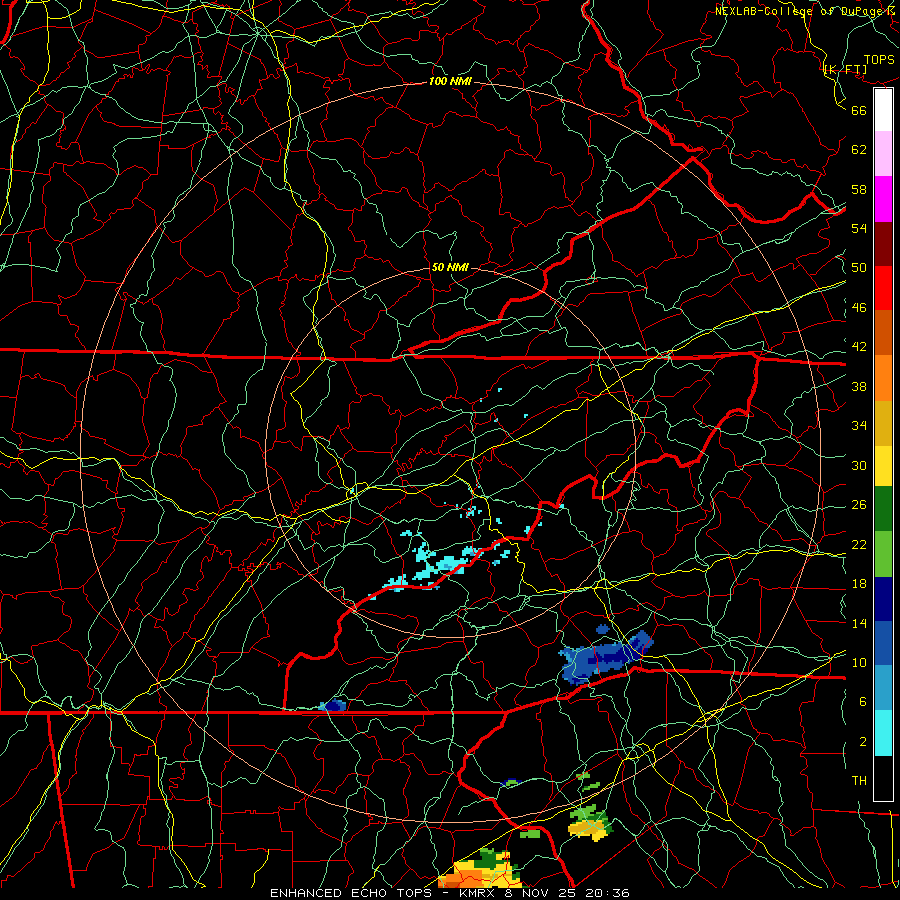This screenshot has width=900, height=900.
Task: Select the TH label at scale bottom
Action: coord(859,781)
